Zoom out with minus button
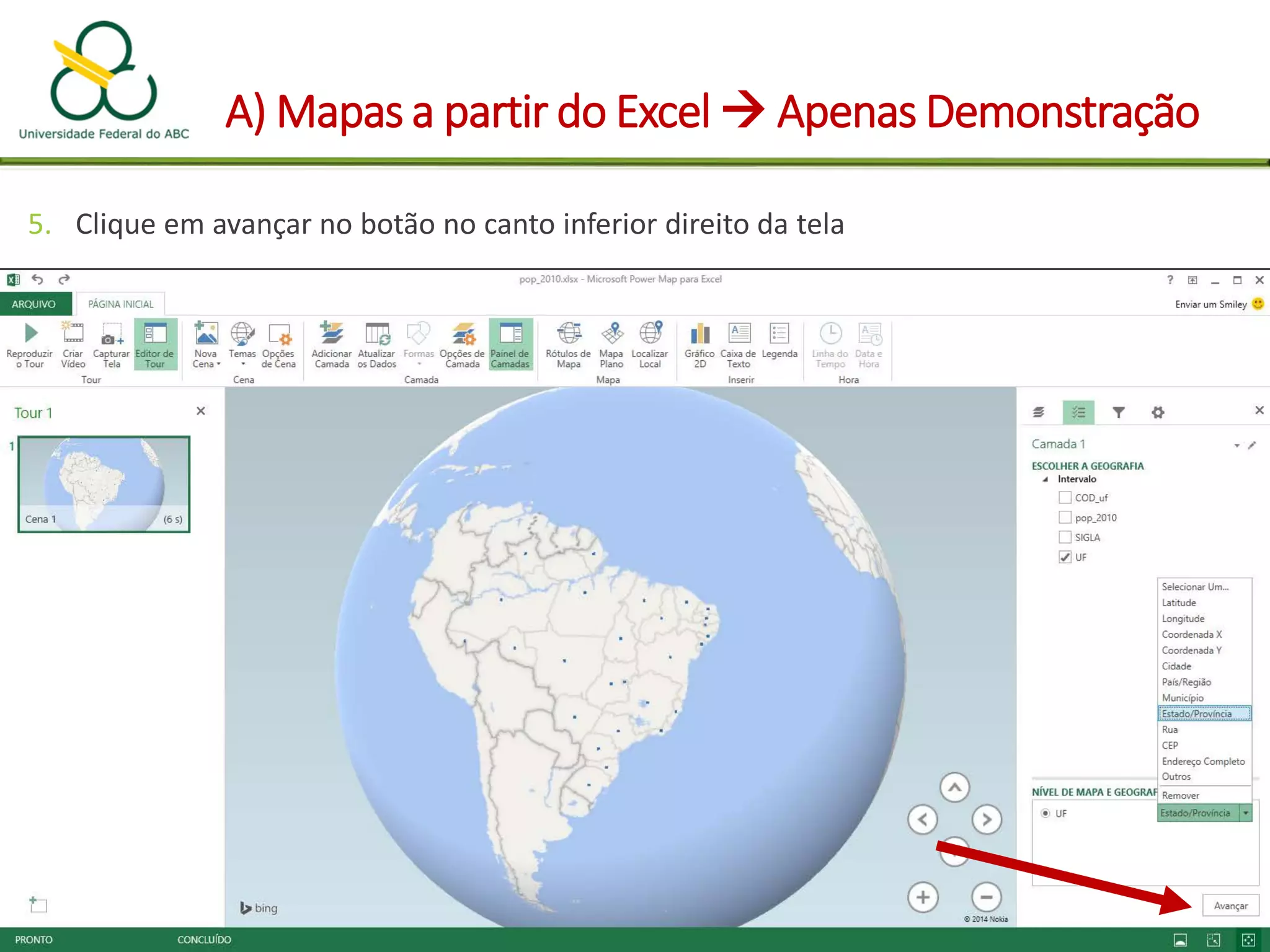 point(987,897)
